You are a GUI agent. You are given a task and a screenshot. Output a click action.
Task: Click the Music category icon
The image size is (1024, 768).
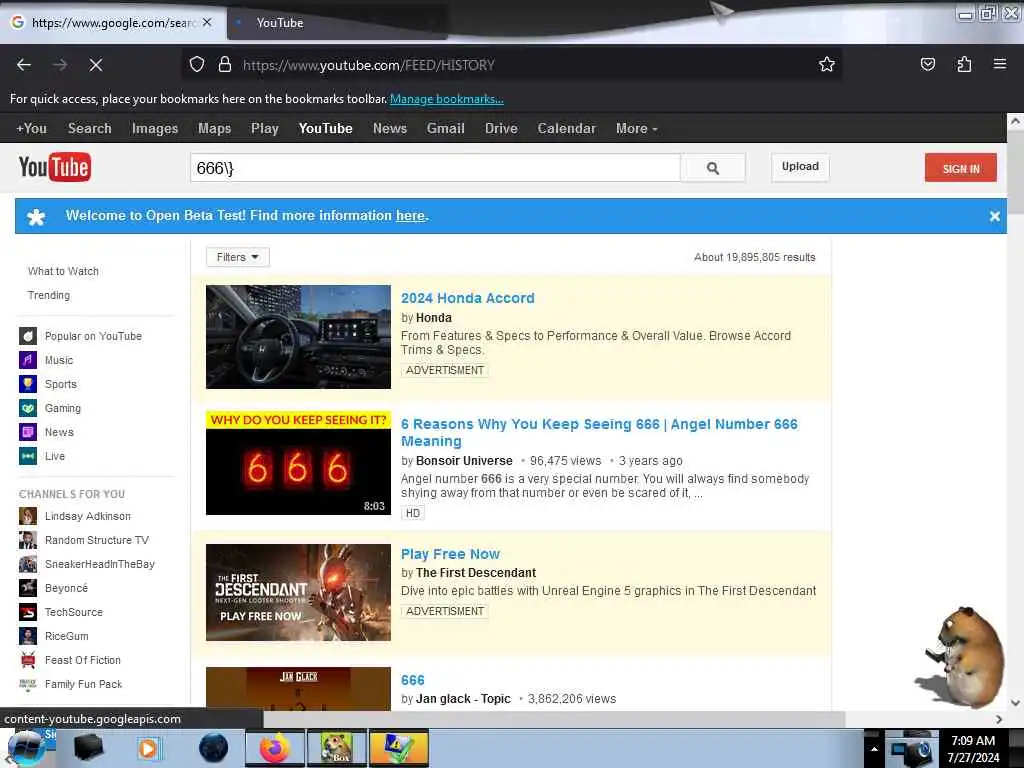[x=27, y=360]
